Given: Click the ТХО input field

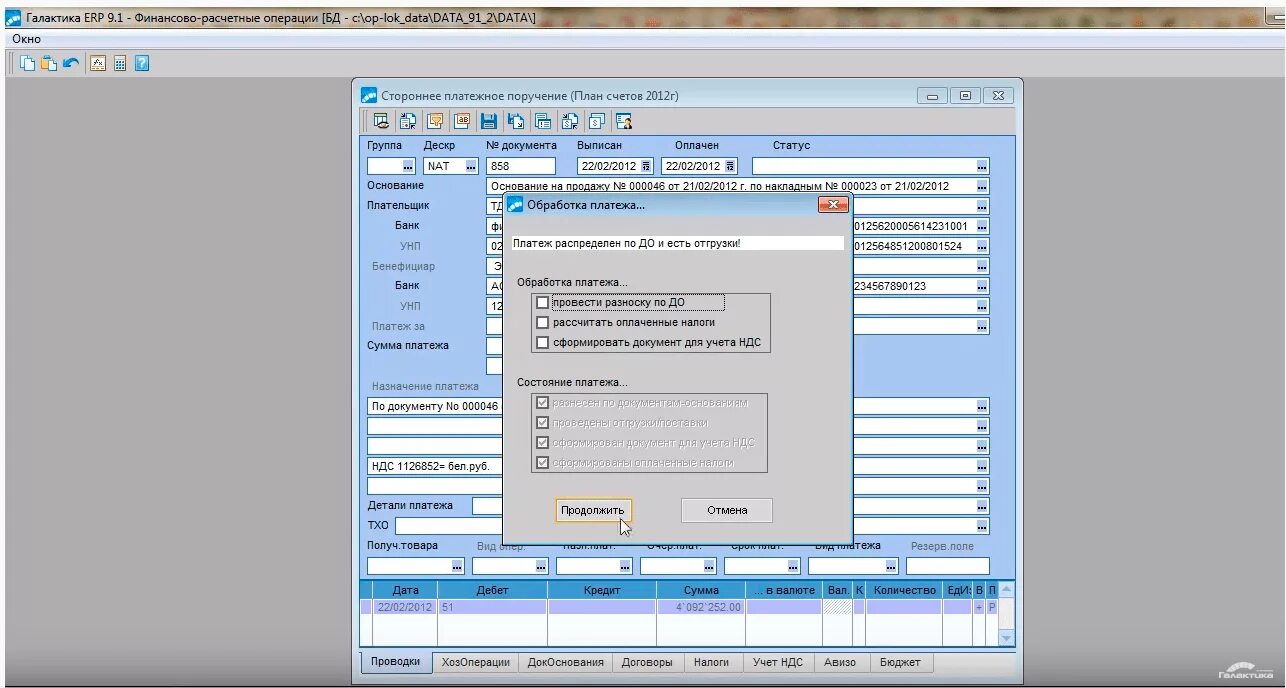Looking at the screenshot, I should click(449, 526).
